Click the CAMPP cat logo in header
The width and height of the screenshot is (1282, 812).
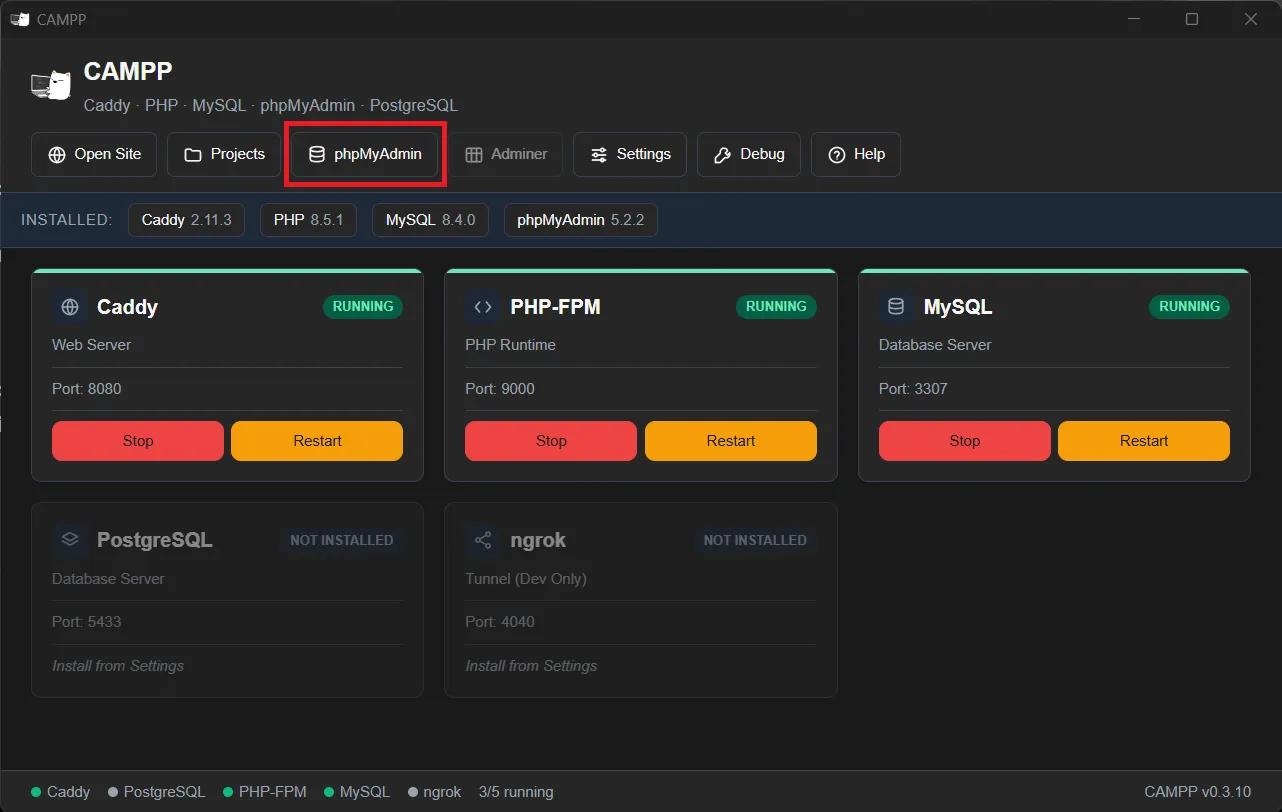pos(51,86)
